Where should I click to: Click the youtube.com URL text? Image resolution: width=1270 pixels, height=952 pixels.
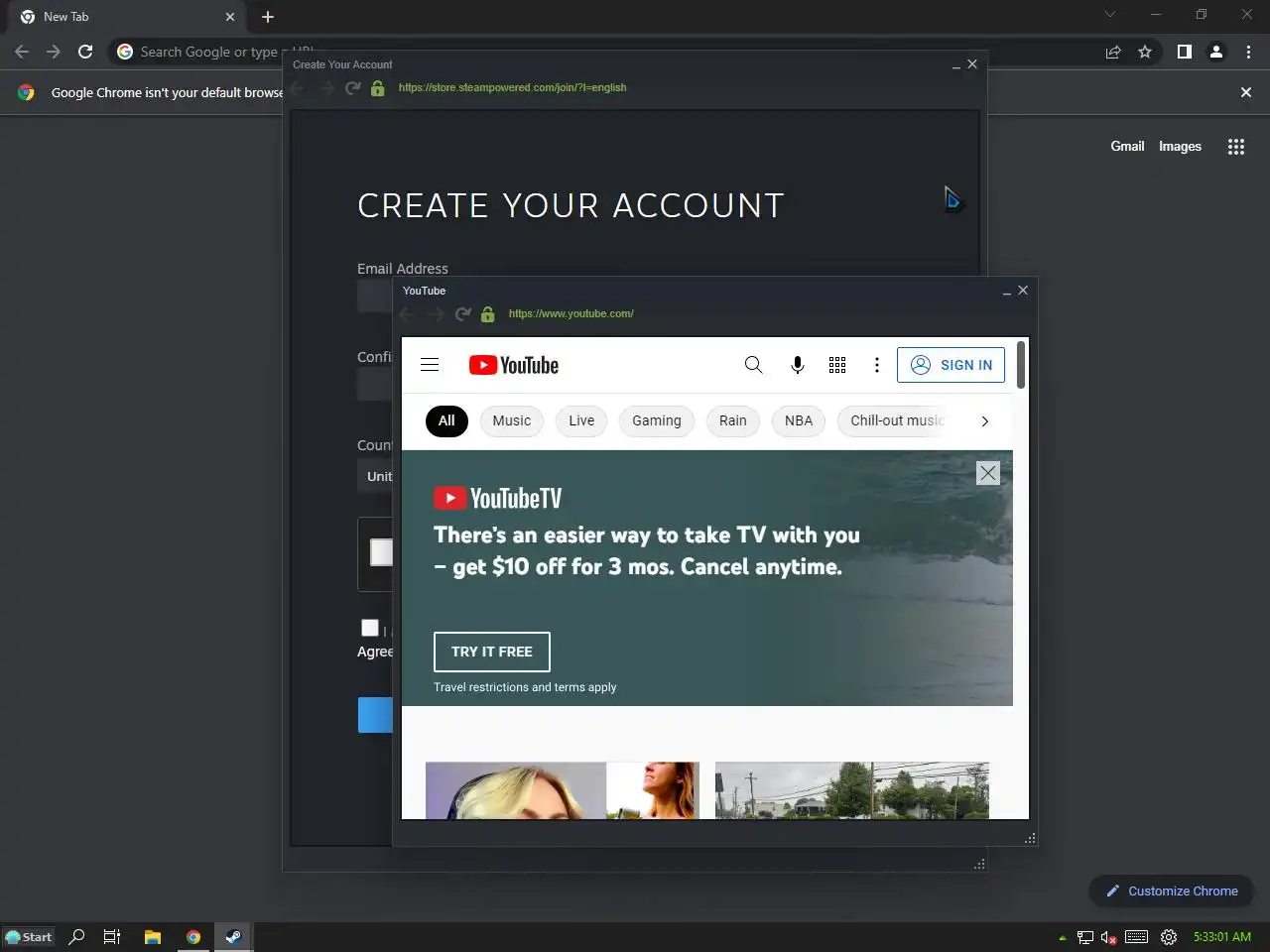571,313
